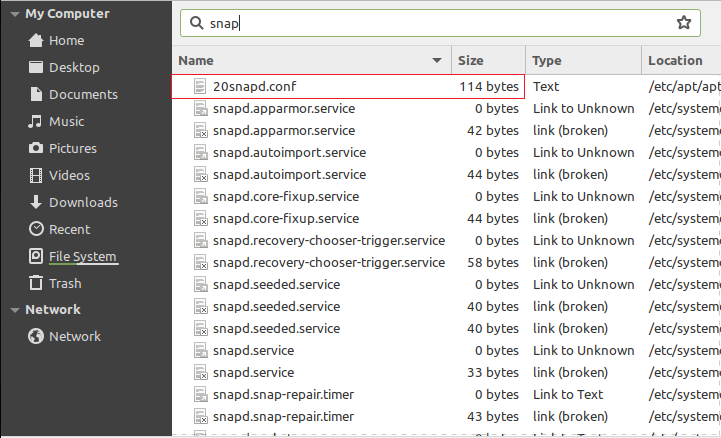The image size is (721, 438).
Task: Collapse the Network section header arrow
Action: (13, 310)
